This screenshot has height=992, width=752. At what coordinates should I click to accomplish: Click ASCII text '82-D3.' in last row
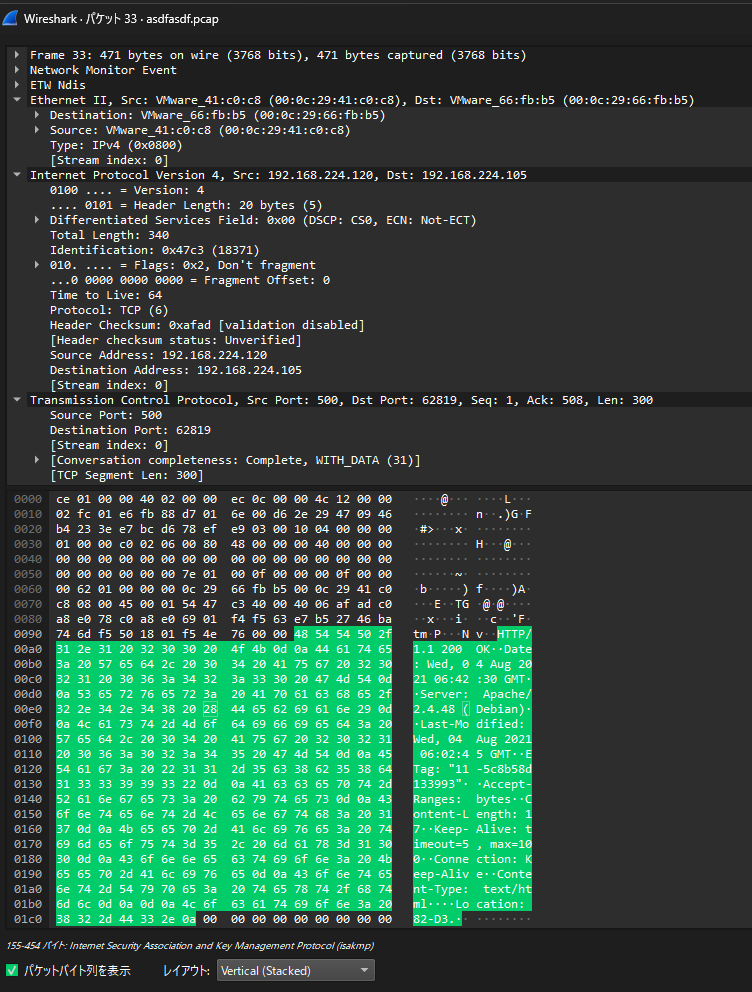[434, 919]
